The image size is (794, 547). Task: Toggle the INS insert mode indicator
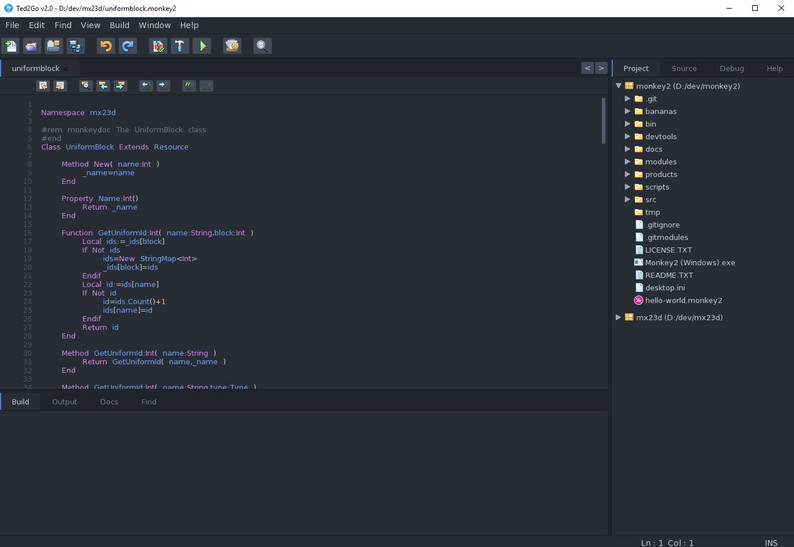771,542
